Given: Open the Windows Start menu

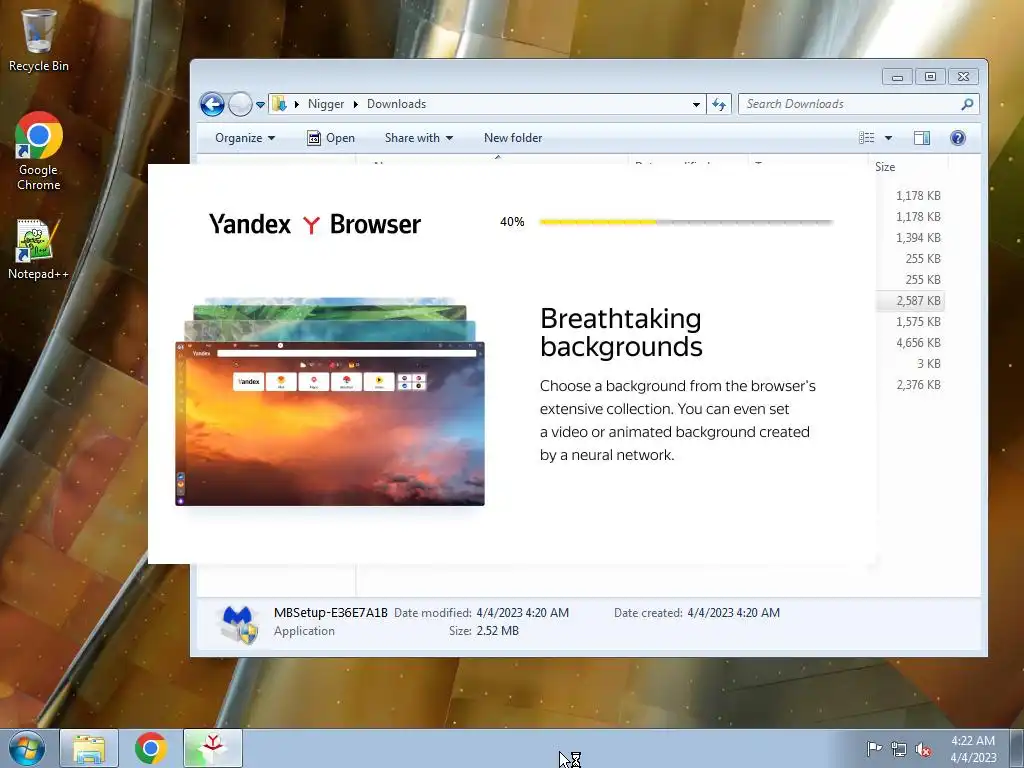Looking at the screenshot, I should [x=27, y=748].
